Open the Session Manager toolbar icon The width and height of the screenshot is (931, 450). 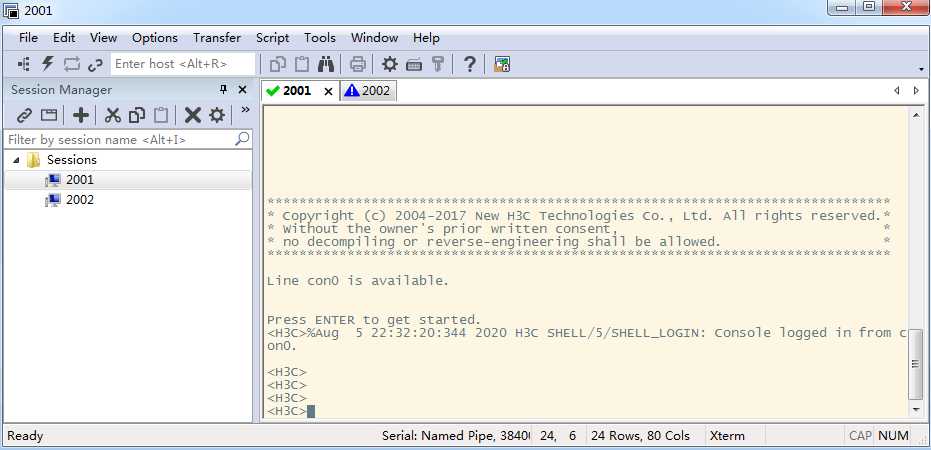click(24, 64)
